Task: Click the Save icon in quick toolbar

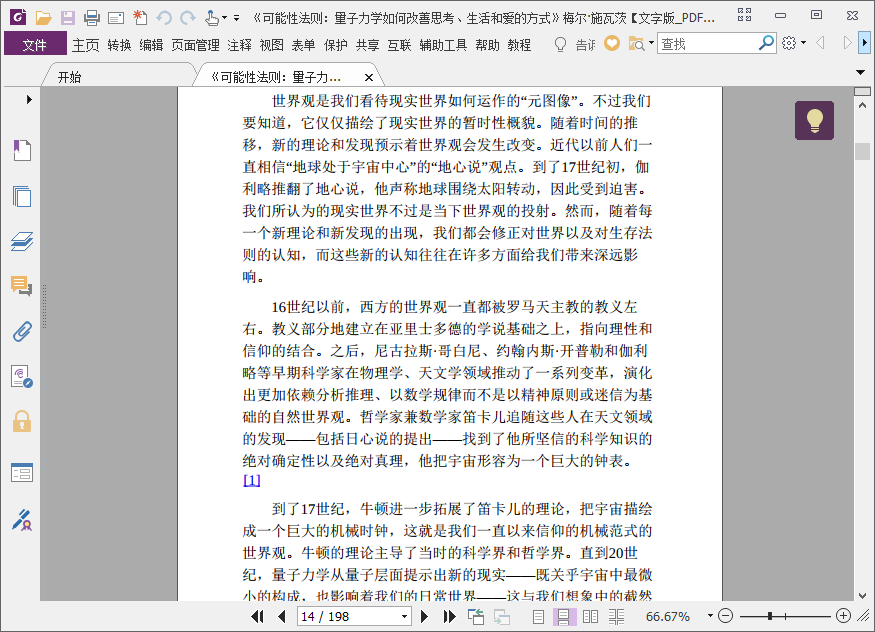Action: pos(68,18)
